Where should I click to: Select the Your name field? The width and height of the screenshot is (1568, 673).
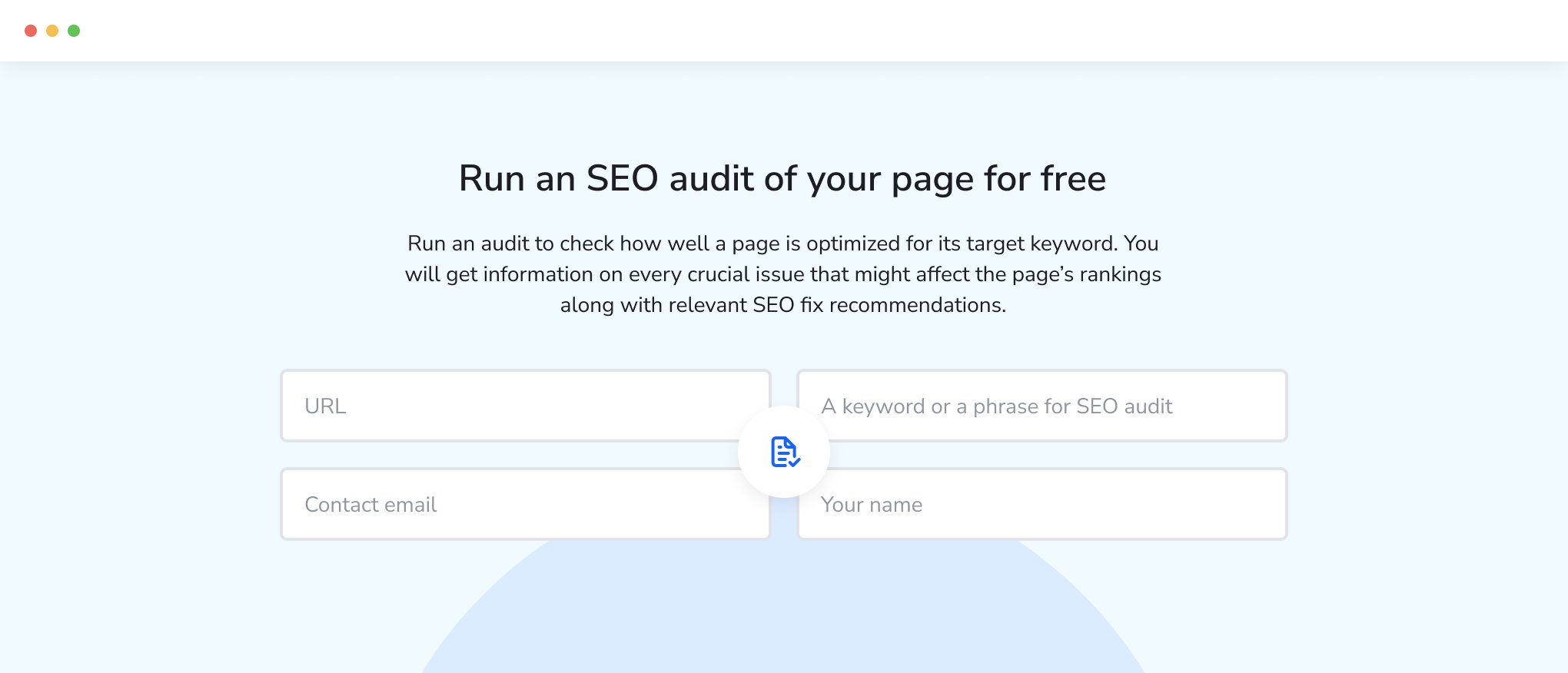click(1042, 504)
